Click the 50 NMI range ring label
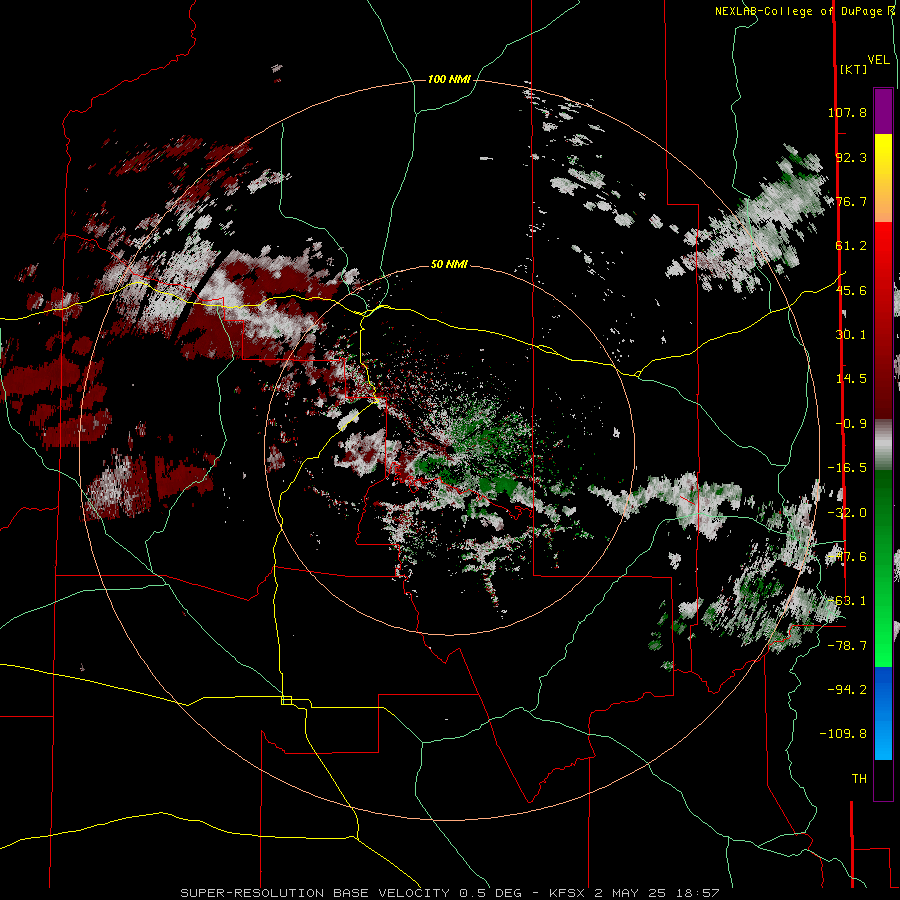Screen dimensions: 900x900 (449, 265)
